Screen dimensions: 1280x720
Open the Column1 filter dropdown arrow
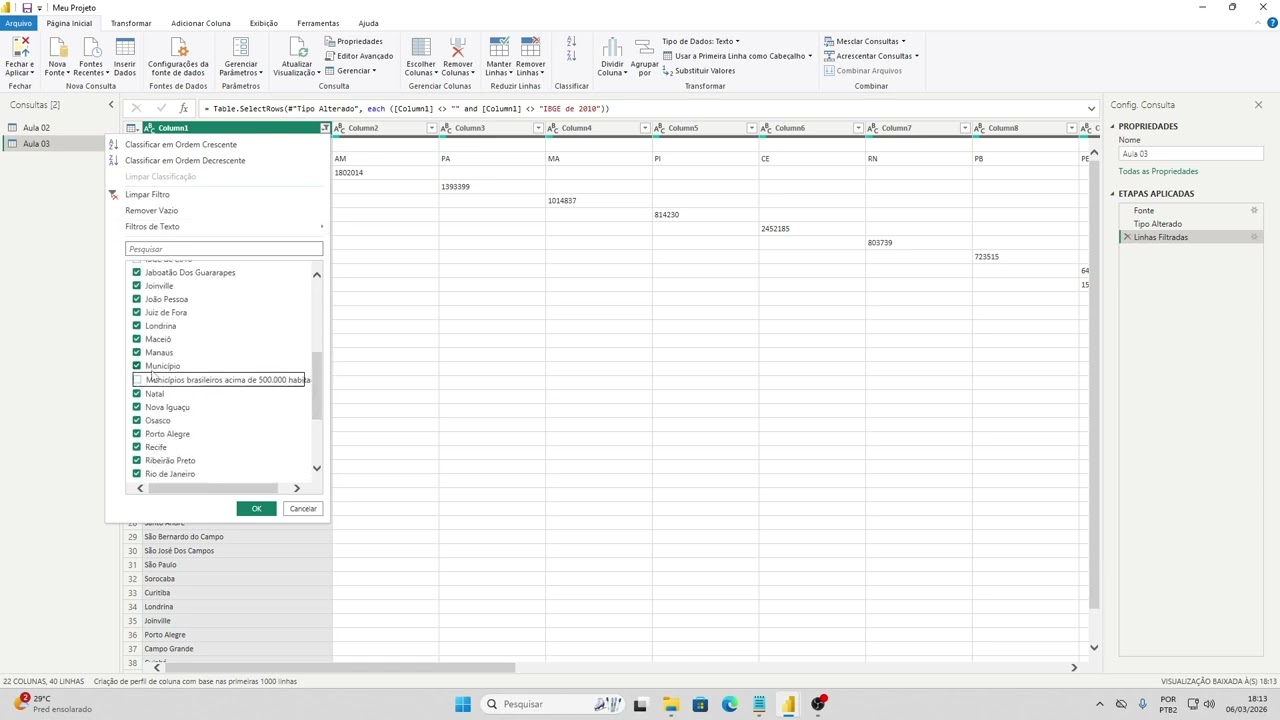(325, 128)
